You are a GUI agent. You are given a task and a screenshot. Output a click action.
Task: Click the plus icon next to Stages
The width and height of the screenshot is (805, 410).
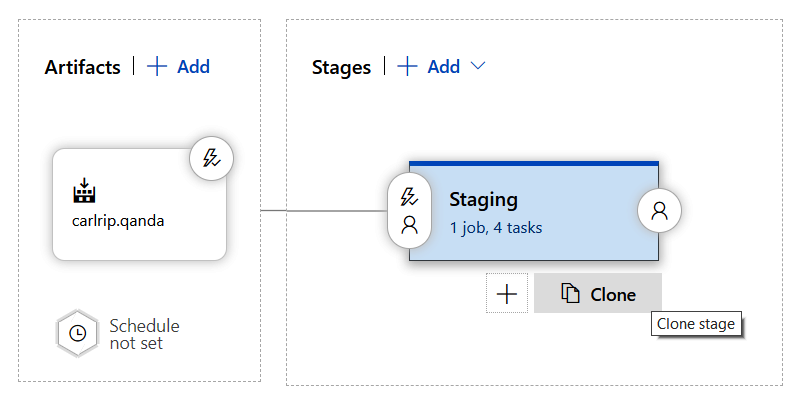click(407, 66)
